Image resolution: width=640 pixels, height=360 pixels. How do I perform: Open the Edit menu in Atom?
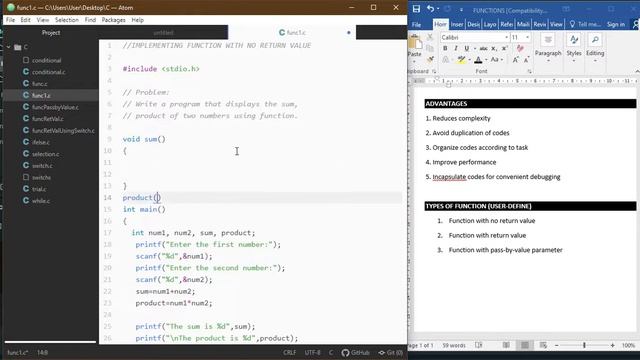[x=25, y=20]
